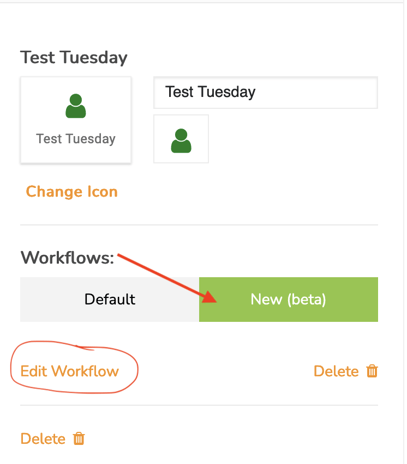Click the divider line below Change Icon
This screenshot has width=407, height=464.
pyautogui.click(x=199, y=225)
